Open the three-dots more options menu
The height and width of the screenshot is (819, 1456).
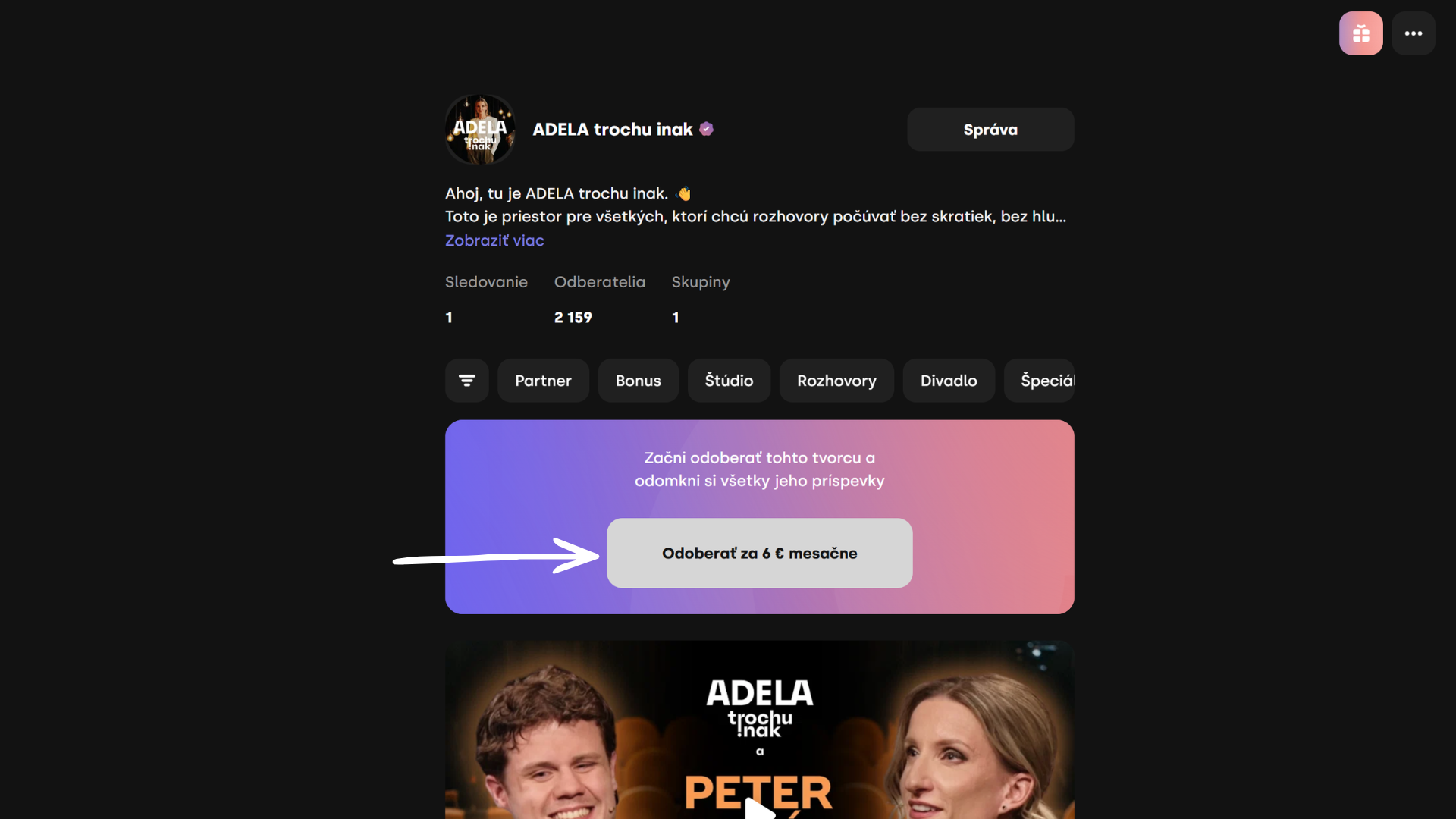click(1413, 33)
